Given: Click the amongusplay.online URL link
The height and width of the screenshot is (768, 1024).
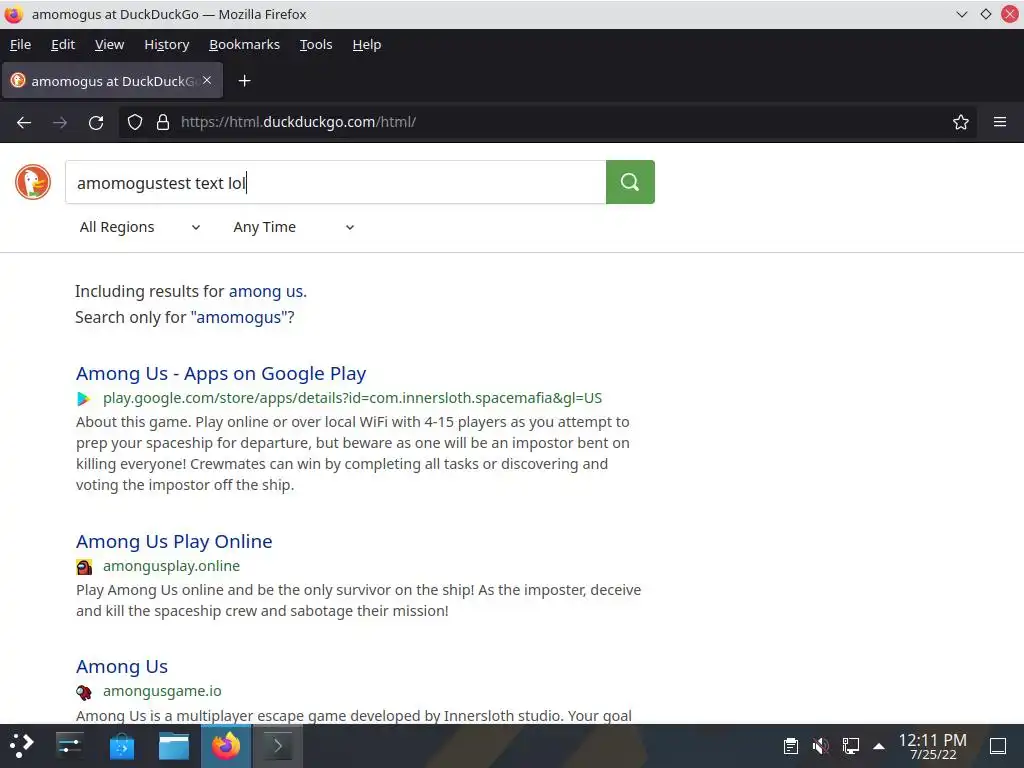Looking at the screenshot, I should (171, 566).
